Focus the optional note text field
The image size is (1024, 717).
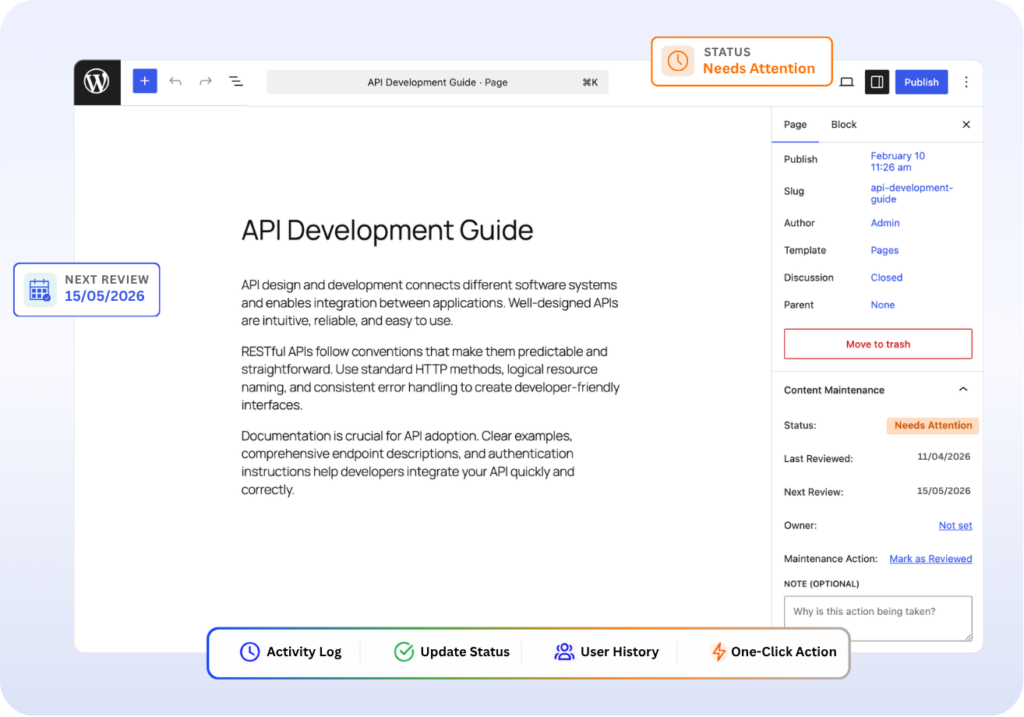pos(878,618)
